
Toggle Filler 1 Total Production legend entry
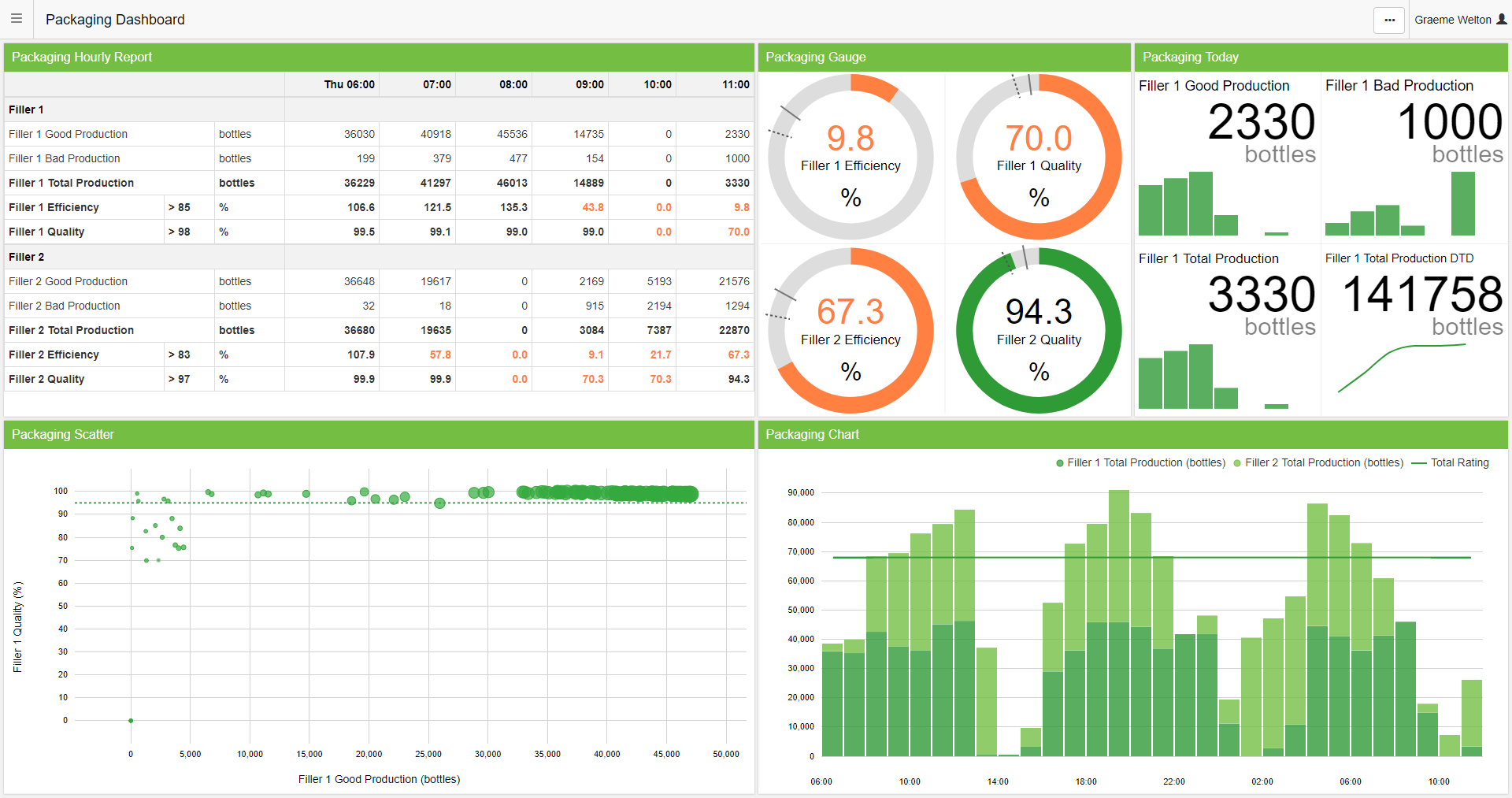click(1141, 463)
